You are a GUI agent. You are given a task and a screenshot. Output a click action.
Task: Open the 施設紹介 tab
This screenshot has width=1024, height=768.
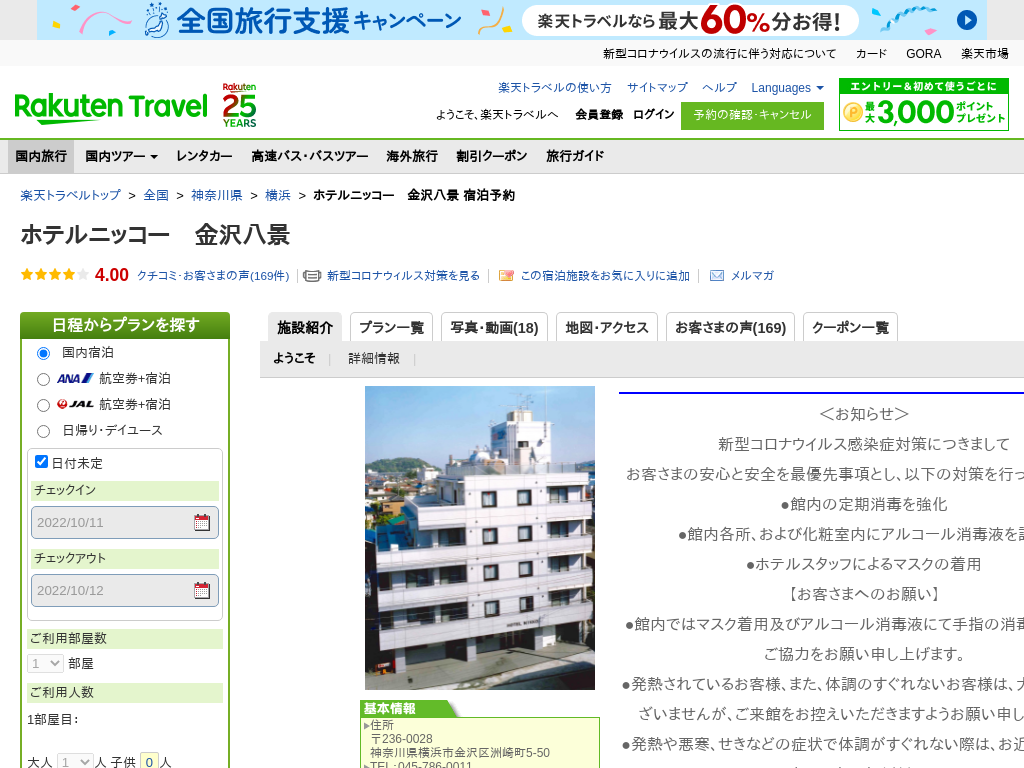(305, 327)
